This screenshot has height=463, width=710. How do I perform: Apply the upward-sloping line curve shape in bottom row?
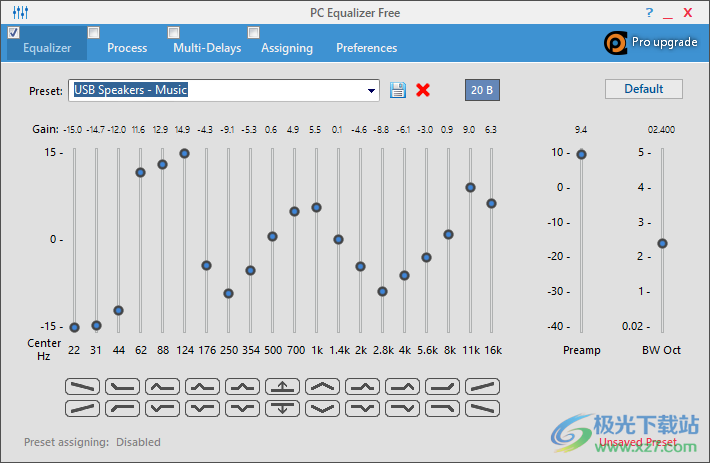82,409
